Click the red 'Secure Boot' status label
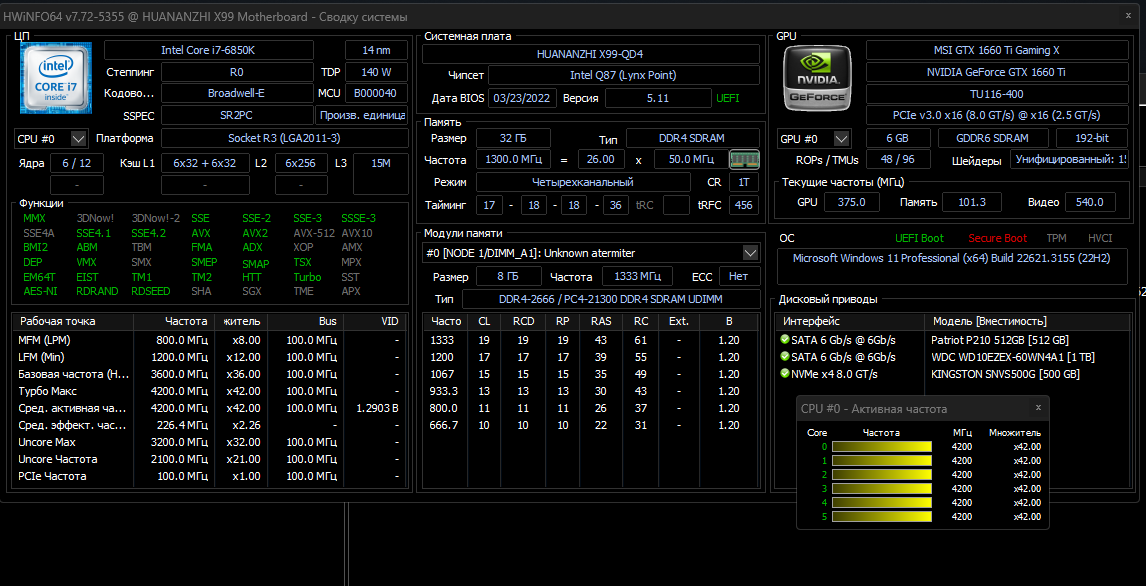Image resolution: width=1146 pixels, height=586 pixels. coord(998,238)
